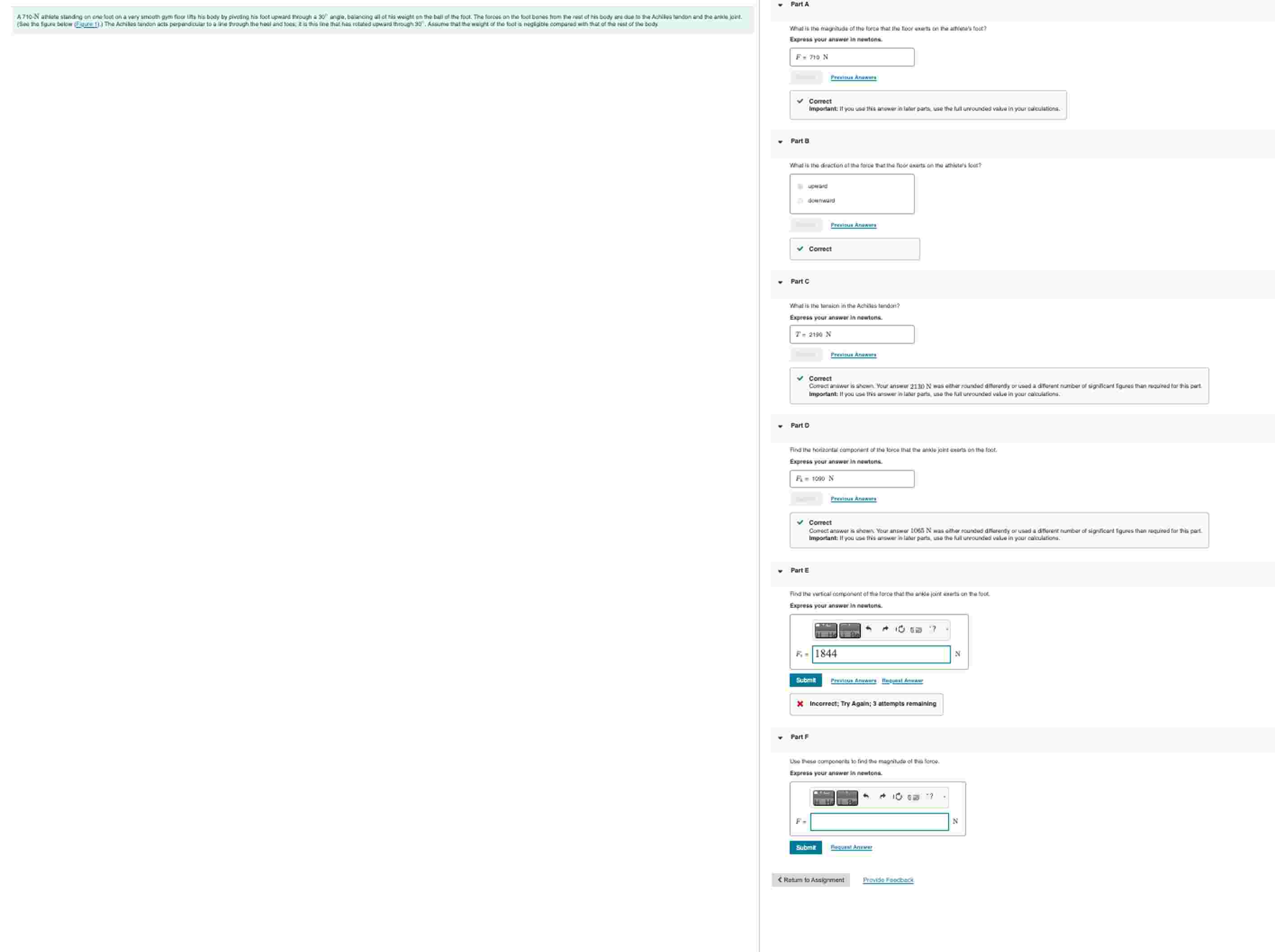Open Previous Answers link in Part C
Screen dimensions: 1275x952
853,355
